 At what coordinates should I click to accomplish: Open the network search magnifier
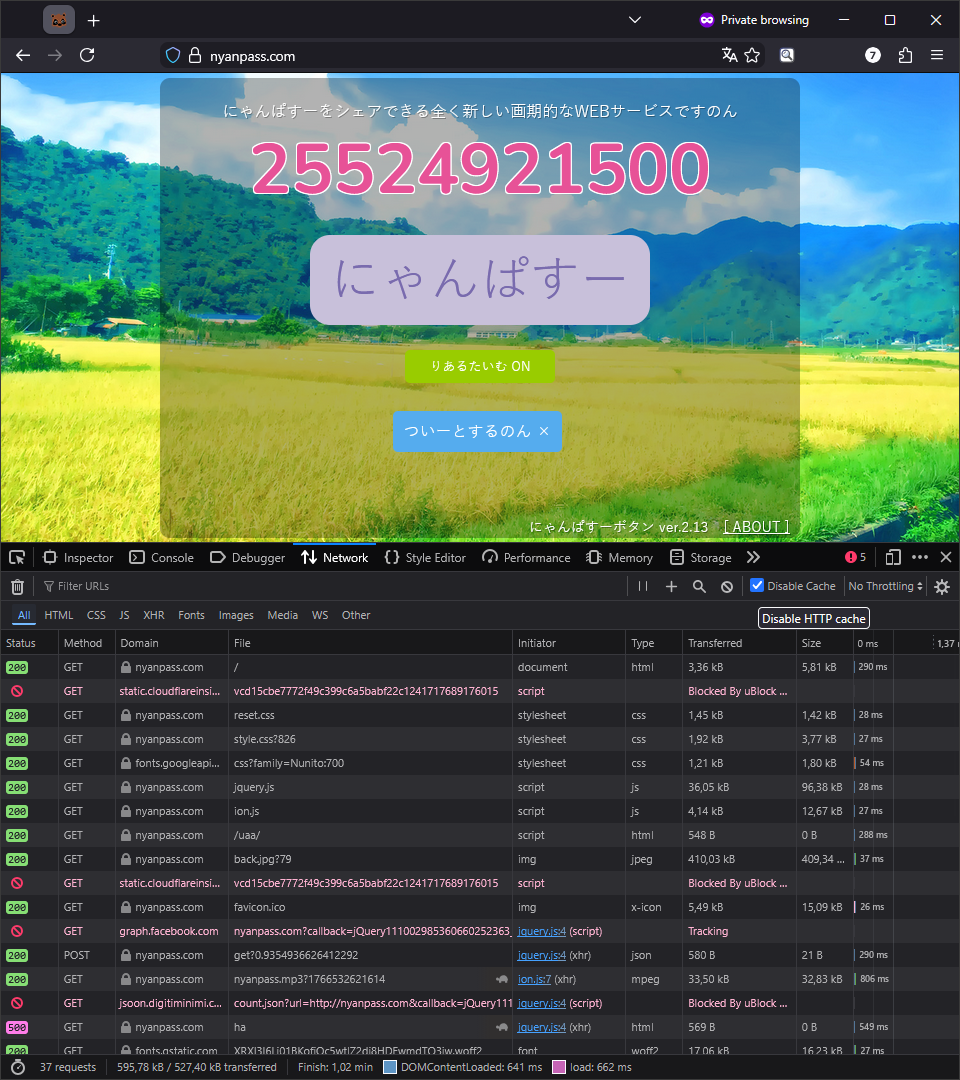click(699, 586)
